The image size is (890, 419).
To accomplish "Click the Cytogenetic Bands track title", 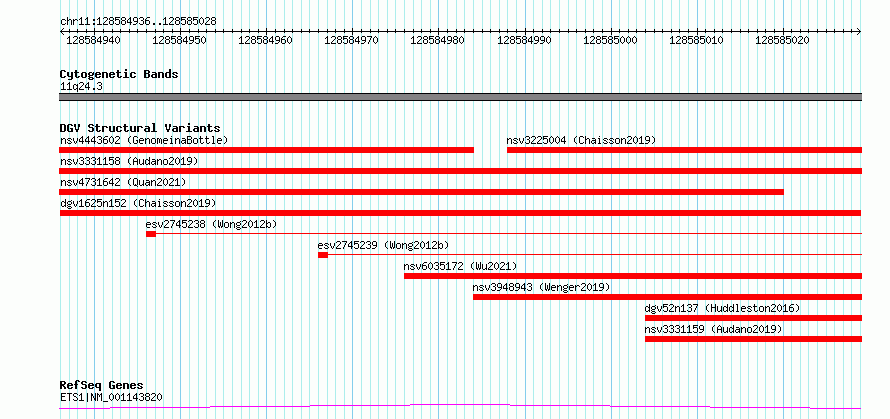I will coord(119,74).
